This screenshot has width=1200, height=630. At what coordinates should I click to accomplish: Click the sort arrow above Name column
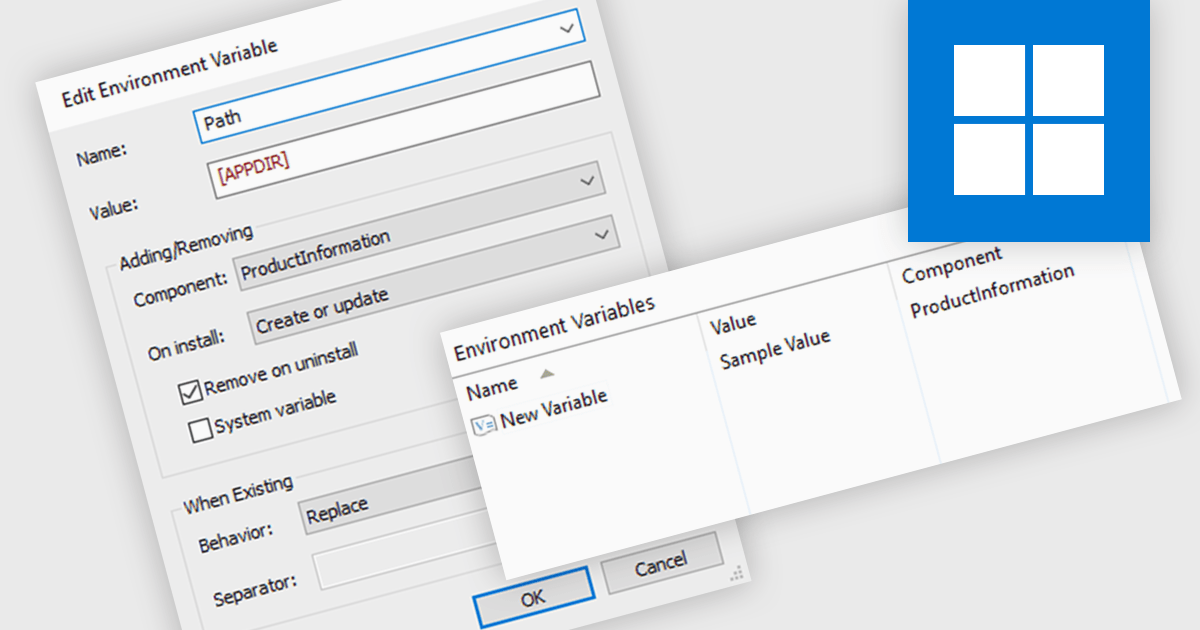point(546,374)
